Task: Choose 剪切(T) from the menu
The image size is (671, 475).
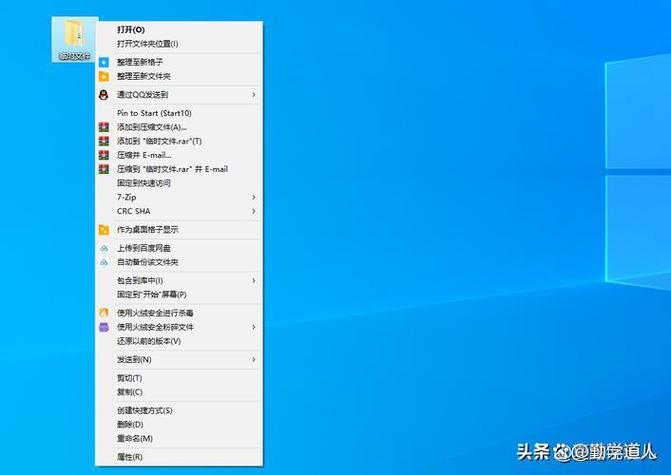Action: click(179, 378)
